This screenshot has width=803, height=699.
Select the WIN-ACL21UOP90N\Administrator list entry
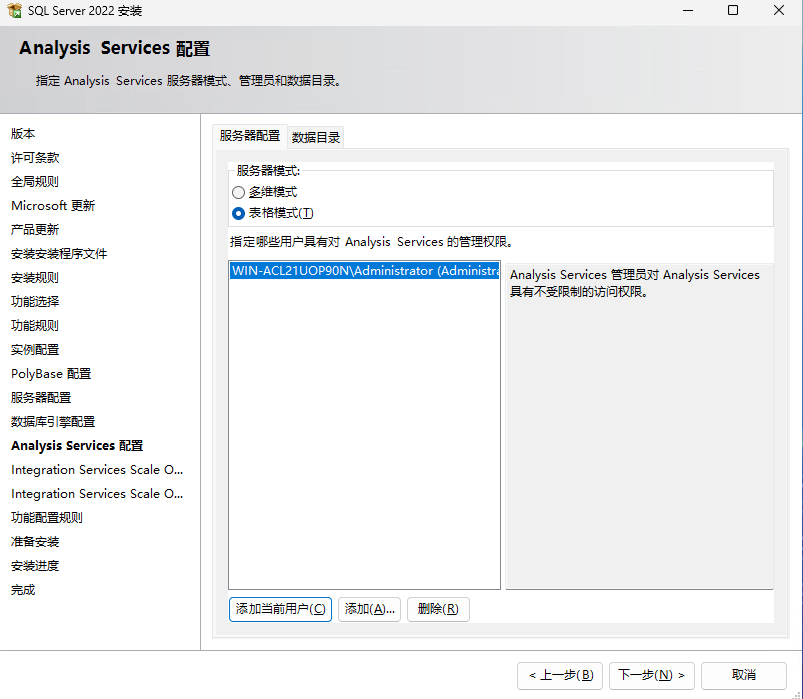tap(365, 270)
